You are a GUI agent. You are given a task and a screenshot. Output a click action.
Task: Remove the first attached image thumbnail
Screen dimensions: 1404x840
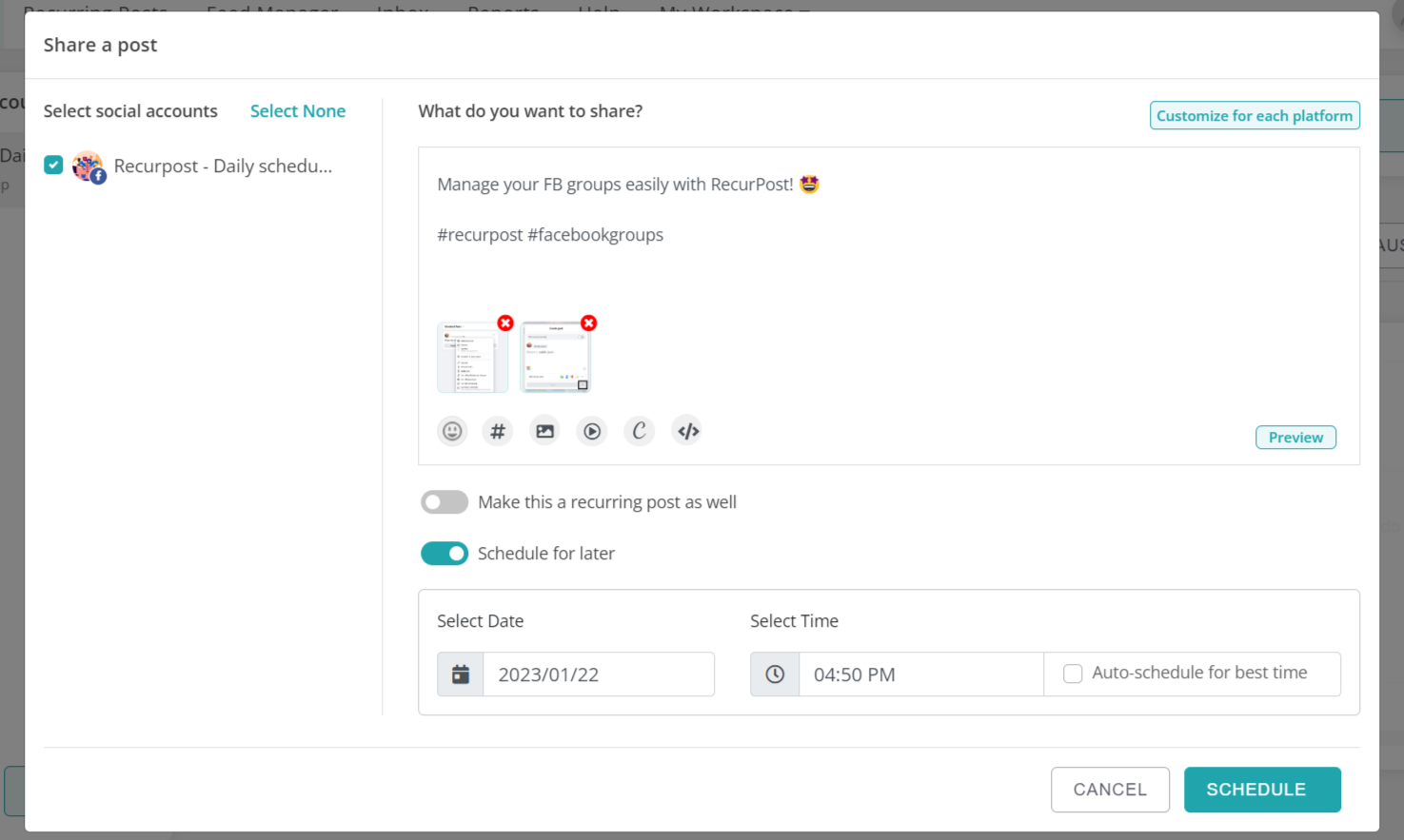505,323
